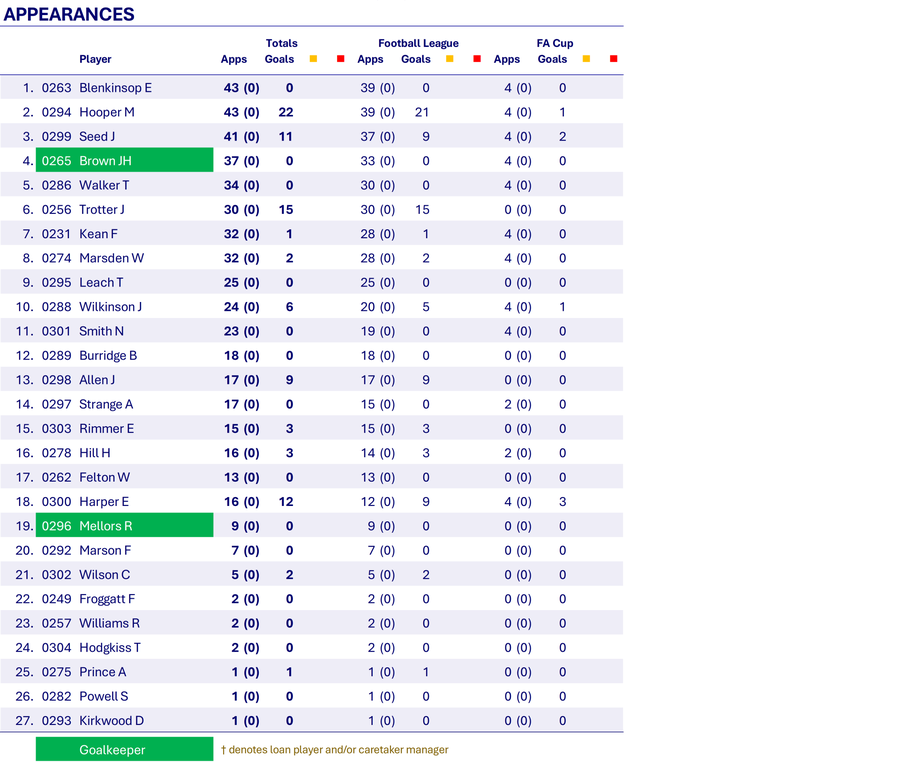This screenshot has height=762, width=900.
Task: Click the Totals group header
Action: pos(282,43)
